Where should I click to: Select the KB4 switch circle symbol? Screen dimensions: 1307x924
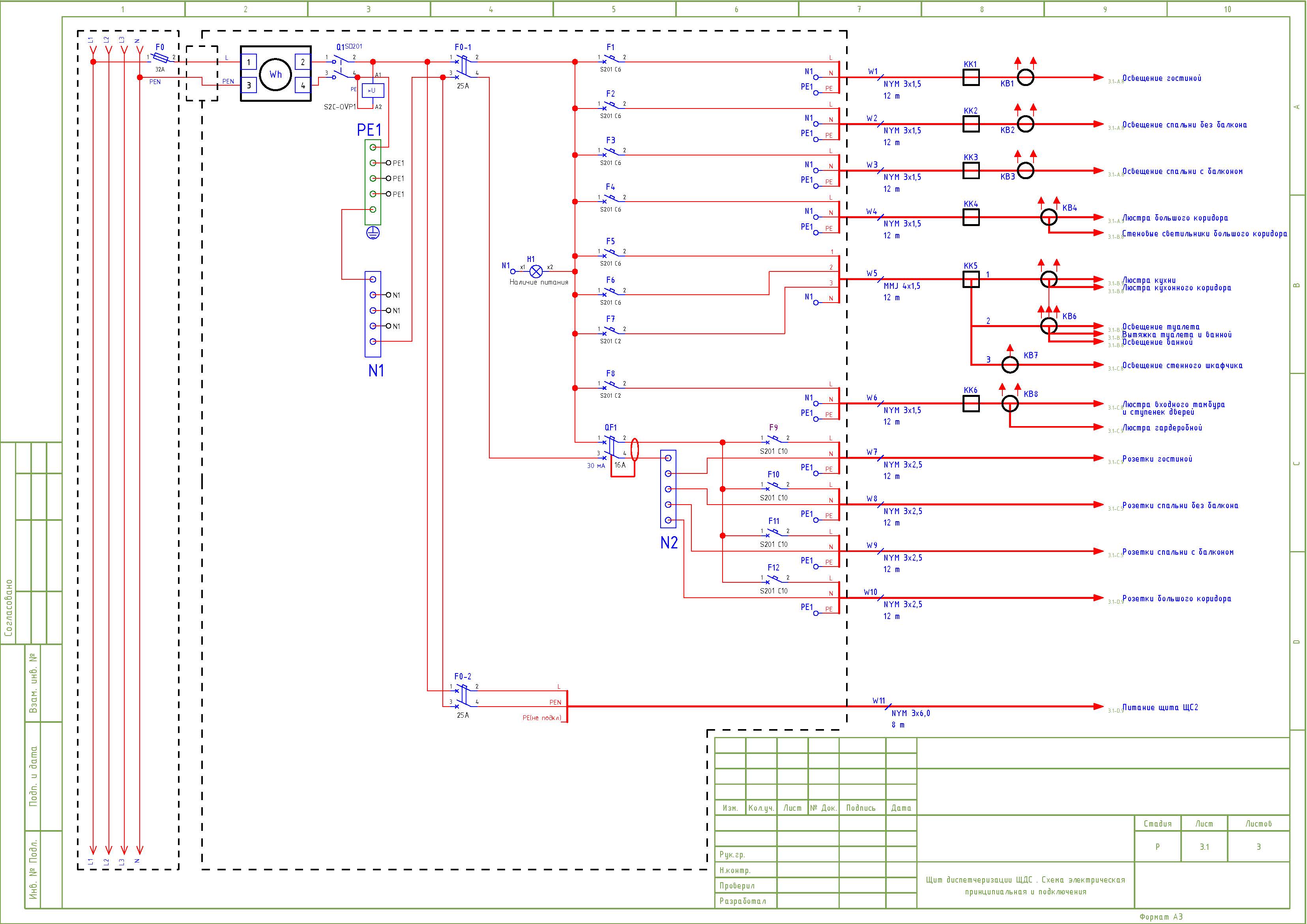pos(1049,217)
